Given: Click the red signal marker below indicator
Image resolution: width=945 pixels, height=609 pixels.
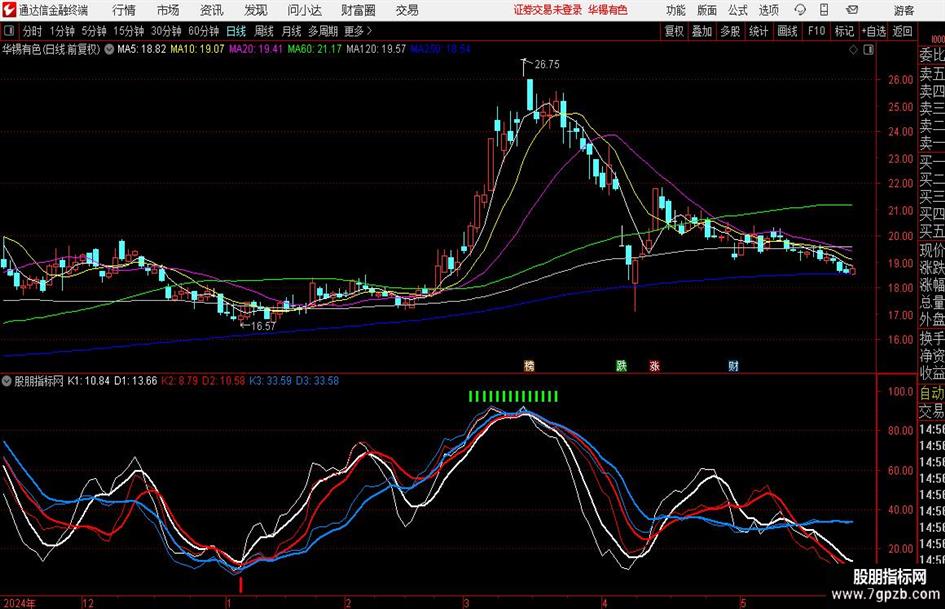Looking at the screenshot, I should (x=241, y=584).
